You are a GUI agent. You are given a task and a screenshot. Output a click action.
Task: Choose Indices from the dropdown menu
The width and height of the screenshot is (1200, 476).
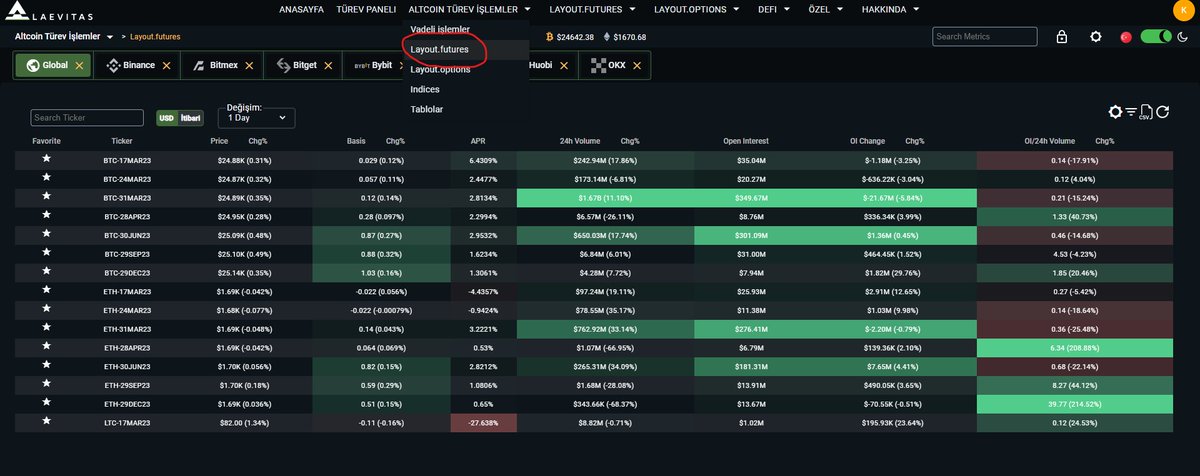[x=424, y=89]
